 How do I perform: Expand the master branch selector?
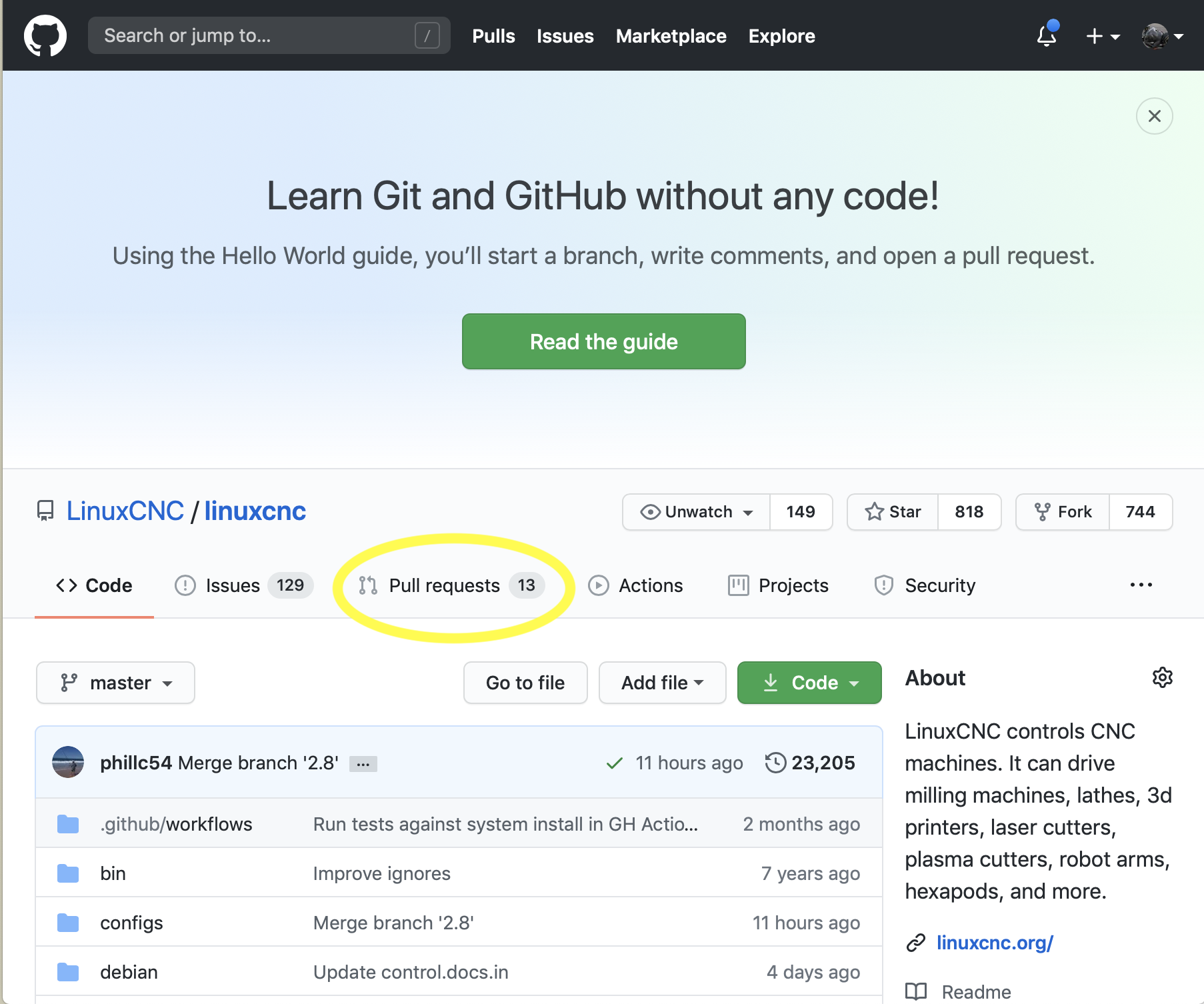pos(115,683)
